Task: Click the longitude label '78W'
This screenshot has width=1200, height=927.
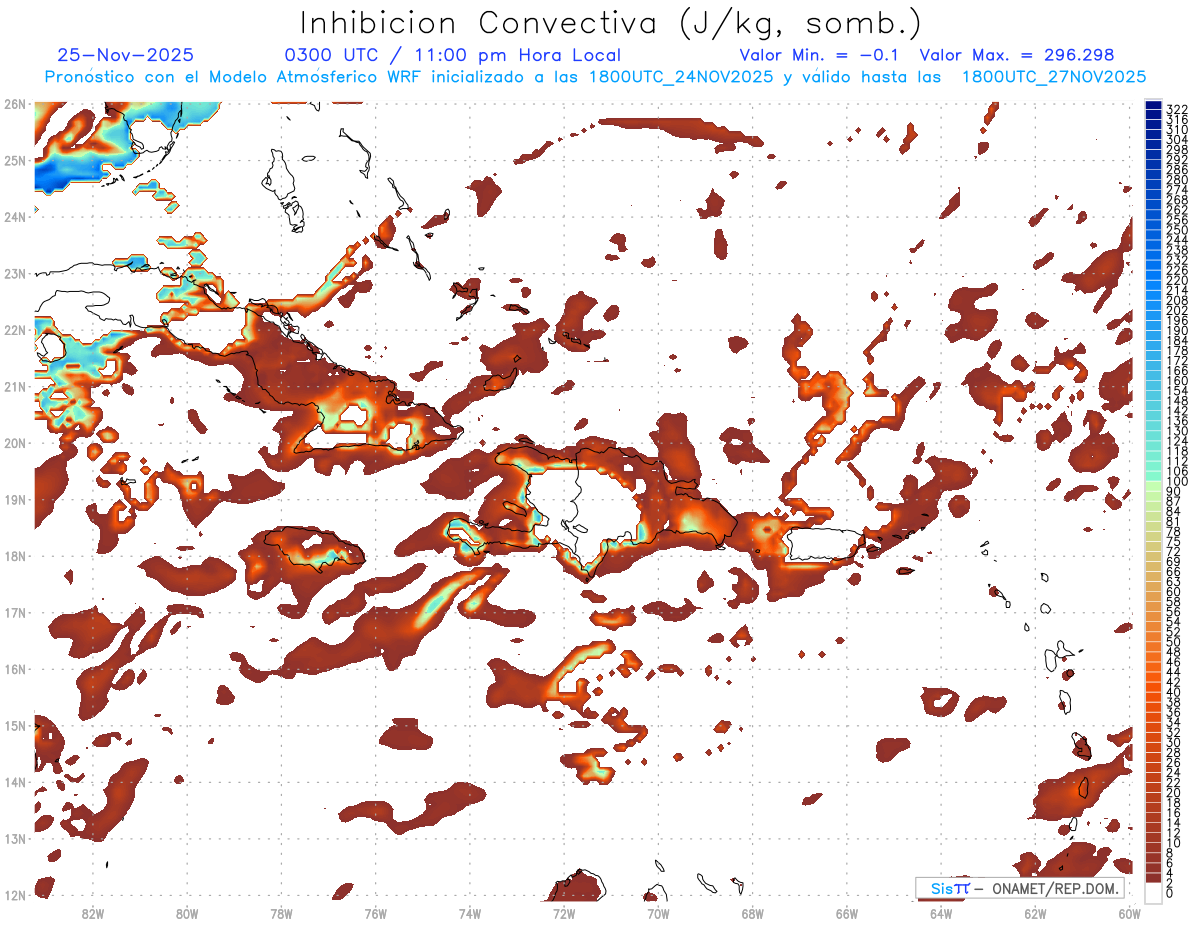Action: tap(281, 913)
